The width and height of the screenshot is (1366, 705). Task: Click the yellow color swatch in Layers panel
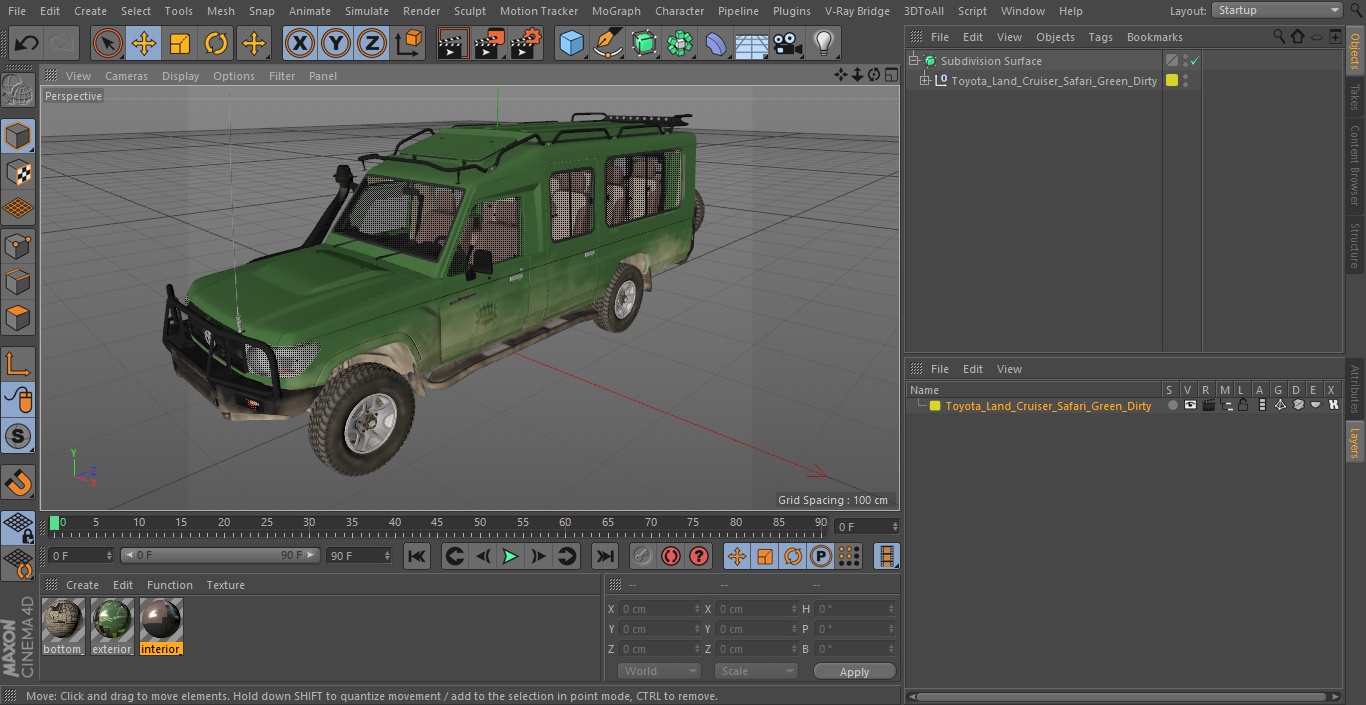935,406
